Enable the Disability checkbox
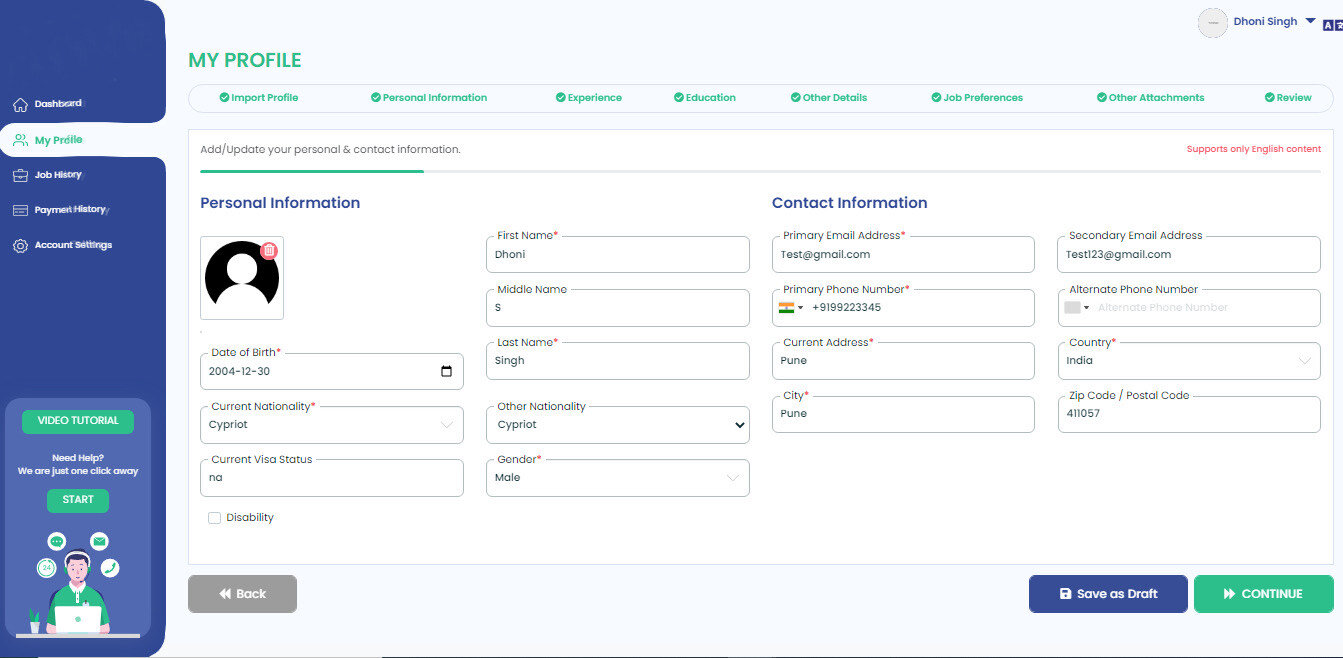 (214, 518)
